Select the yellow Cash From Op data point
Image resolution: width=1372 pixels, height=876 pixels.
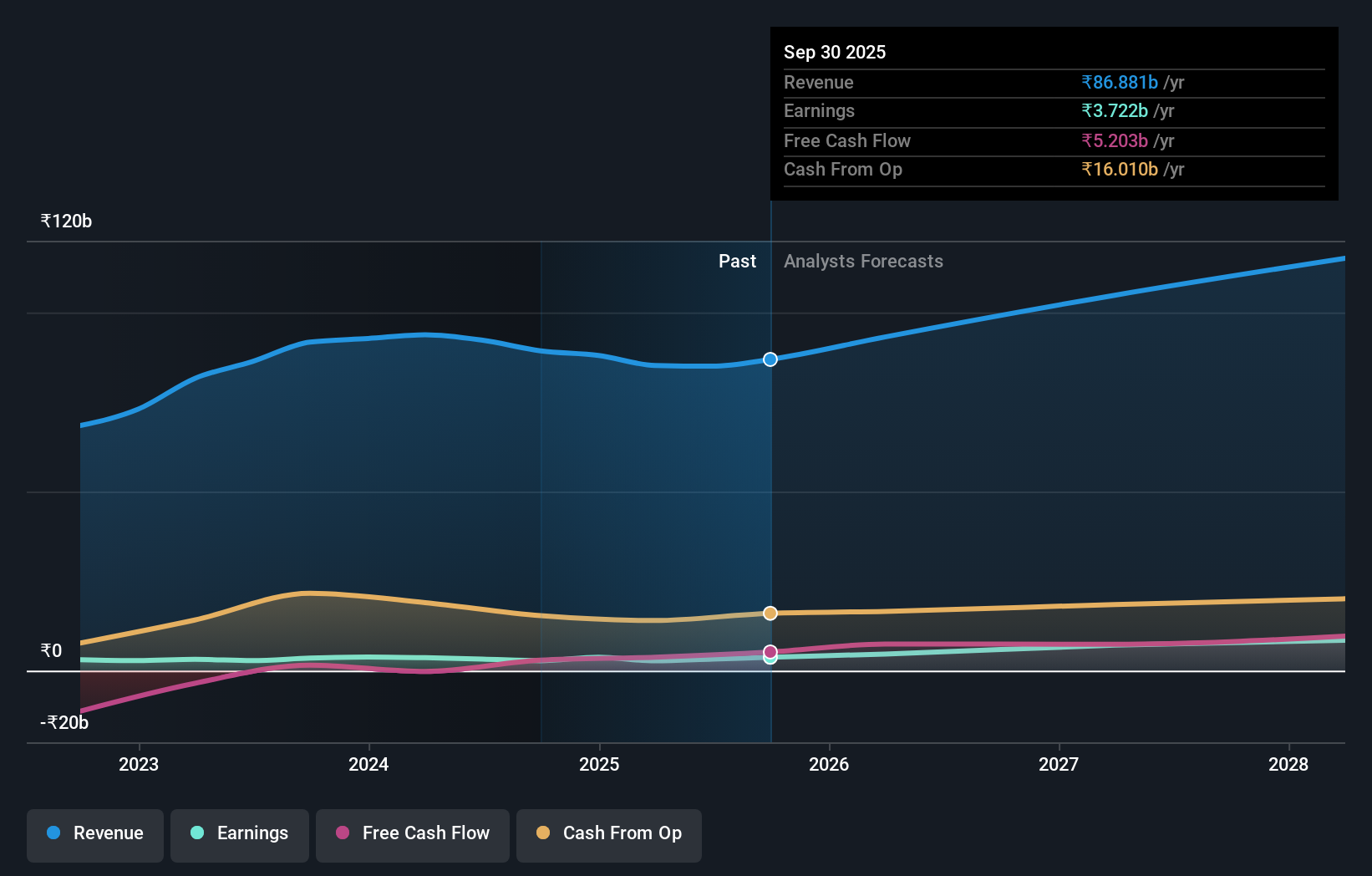[770, 613]
